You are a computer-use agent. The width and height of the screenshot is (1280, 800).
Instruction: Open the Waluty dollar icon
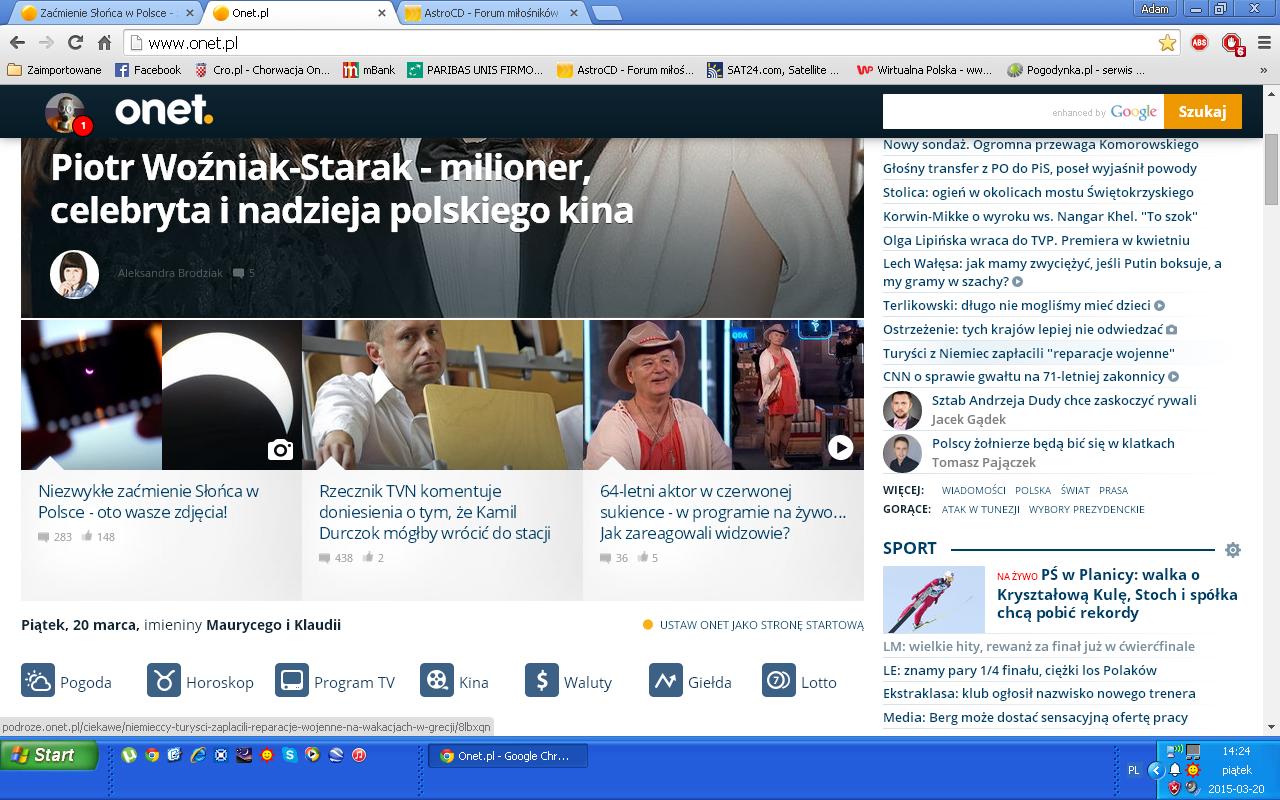542,681
